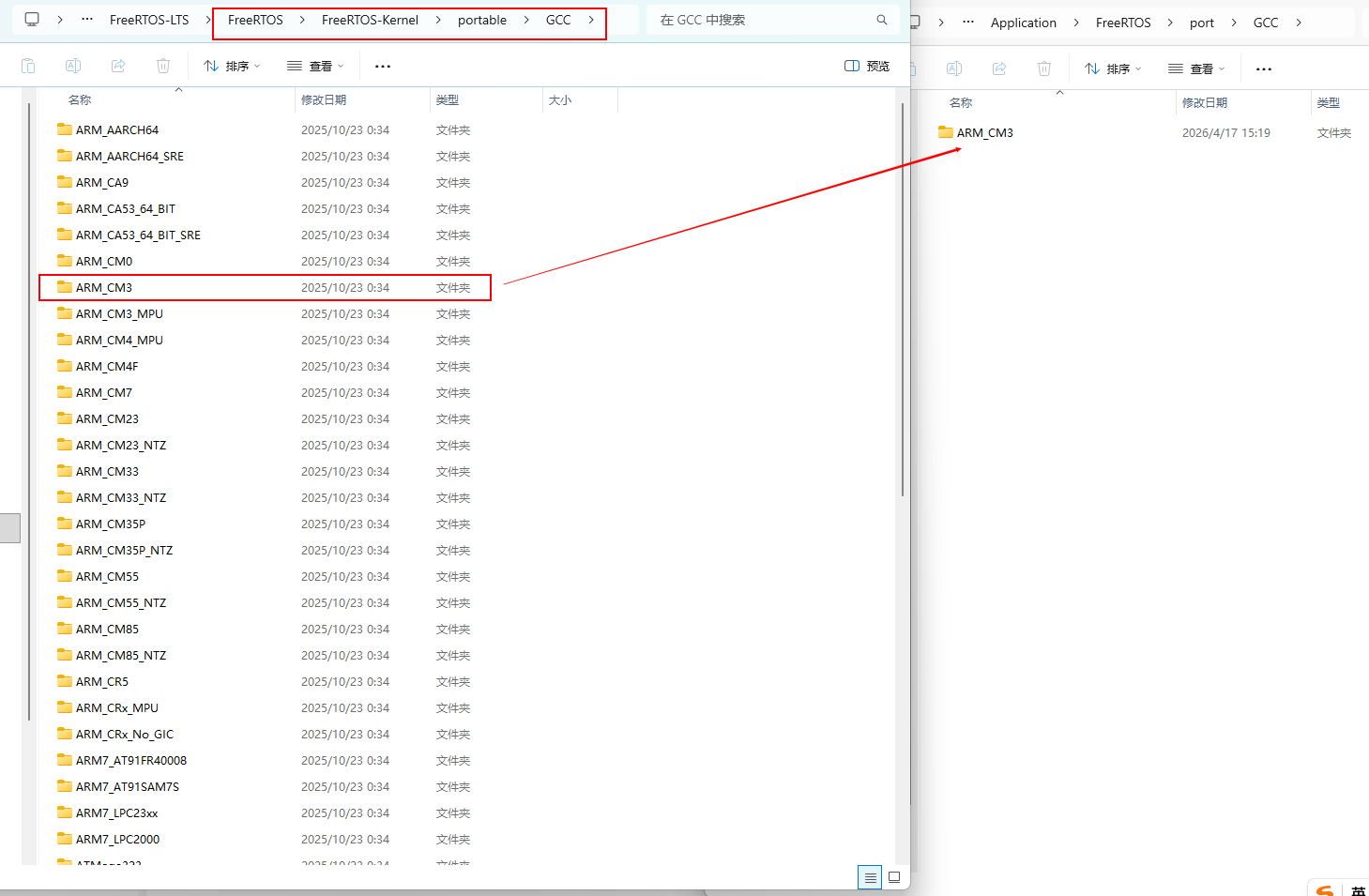The width and height of the screenshot is (1369, 896).
Task: Switch to details view icon at bottom right
Action: [870, 877]
